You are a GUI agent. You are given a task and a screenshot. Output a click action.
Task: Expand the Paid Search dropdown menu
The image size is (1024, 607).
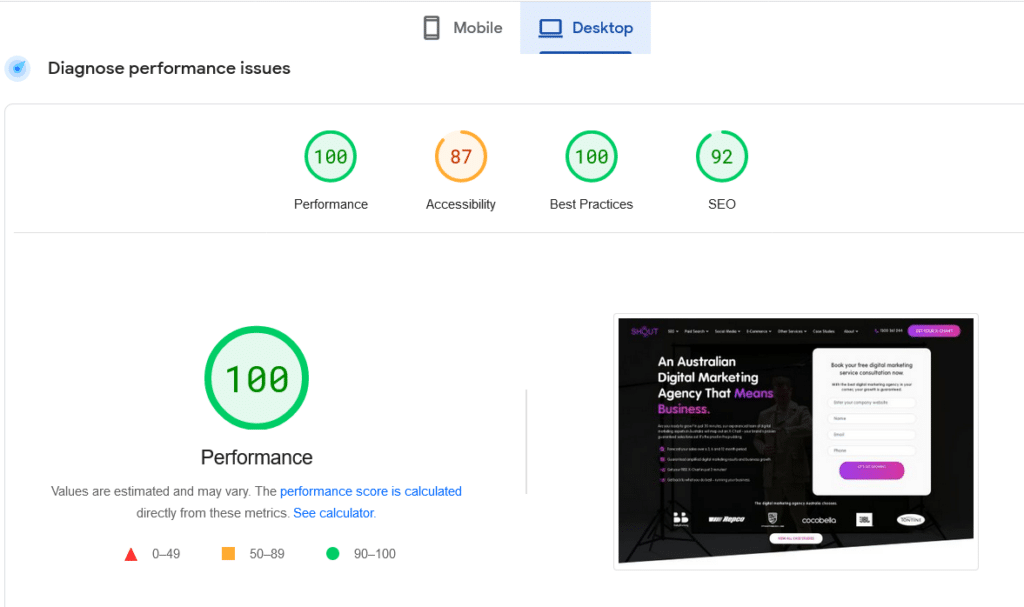pyautogui.click(x=697, y=329)
